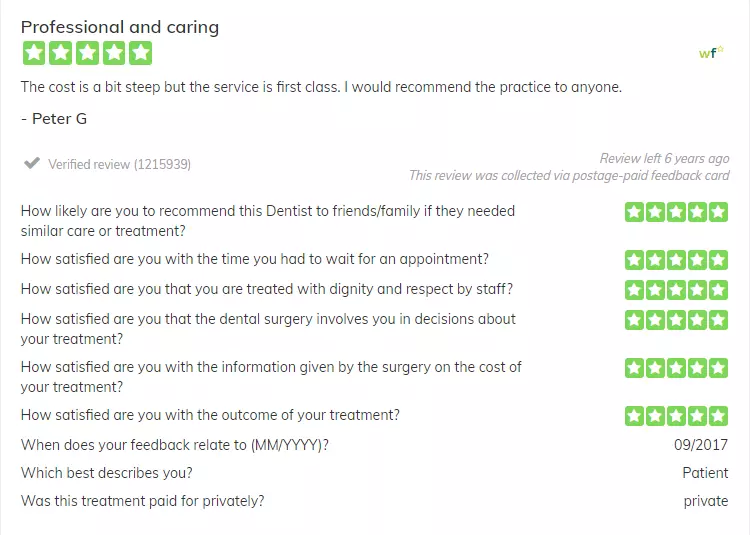750x535 pixels.
Task: Click the review body text about cost
Action: (x=321, y=87)
